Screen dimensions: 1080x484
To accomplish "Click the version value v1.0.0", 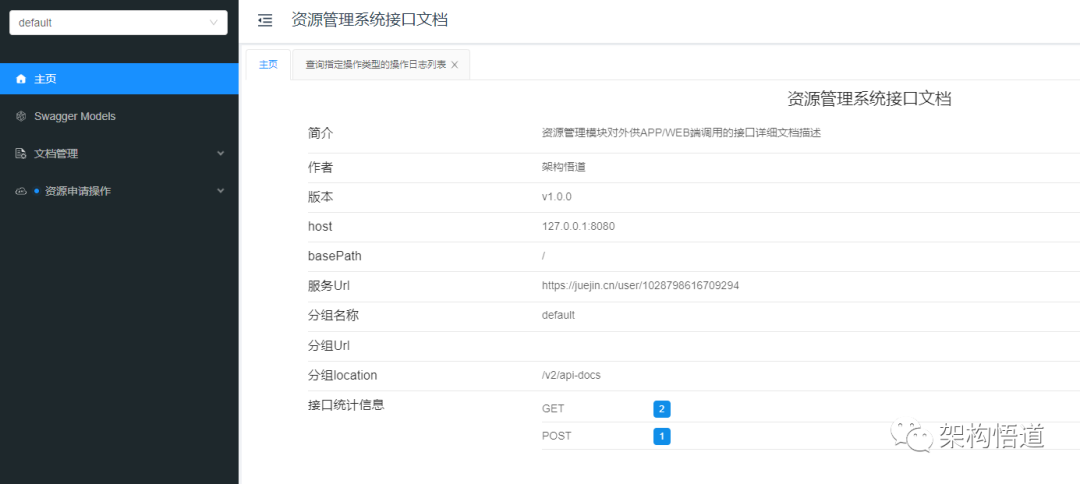I will click(x=557, y=196).
